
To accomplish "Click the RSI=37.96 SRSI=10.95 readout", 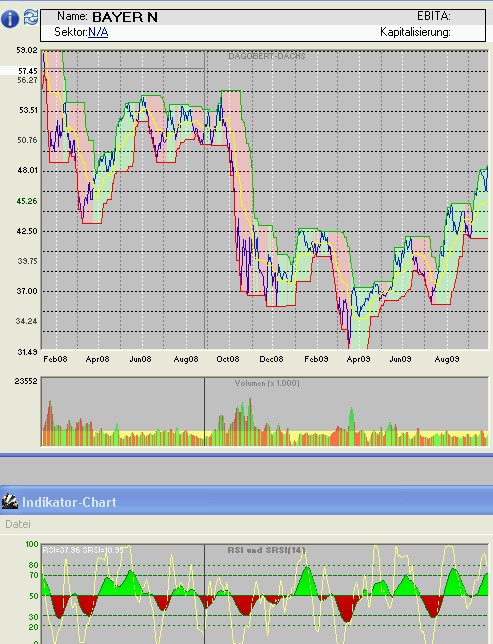I will click(x=83, y=550).
